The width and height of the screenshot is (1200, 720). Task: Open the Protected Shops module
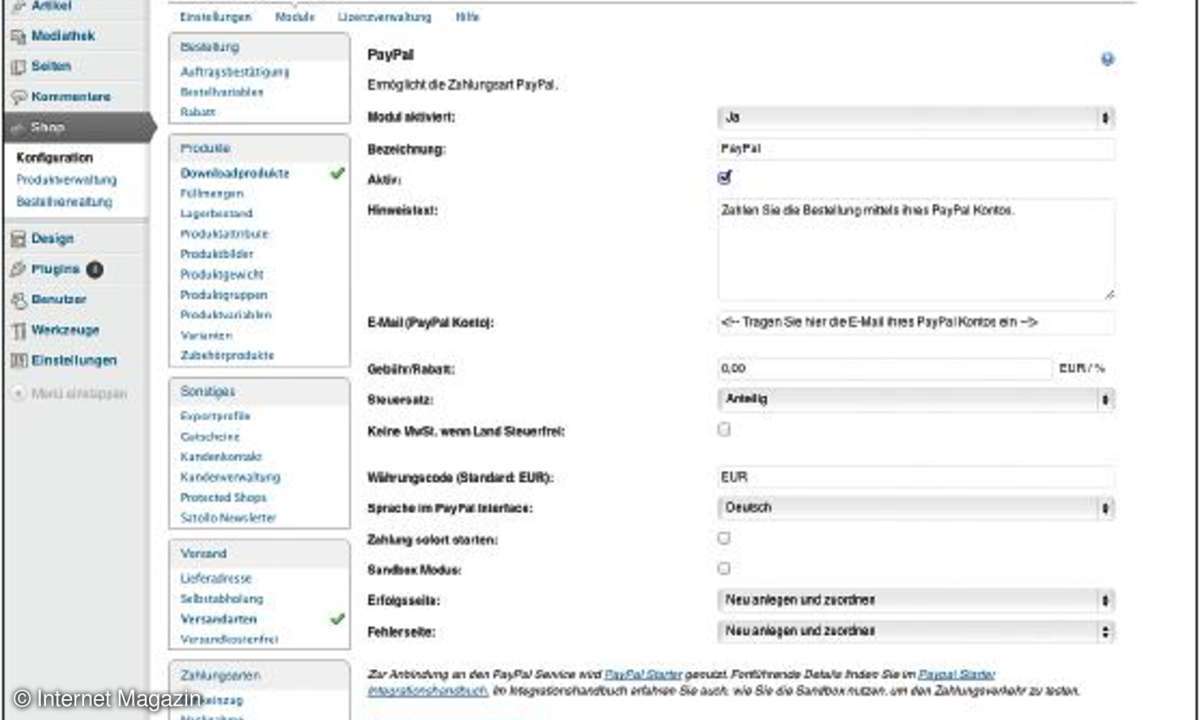click(x=224, y=497)
